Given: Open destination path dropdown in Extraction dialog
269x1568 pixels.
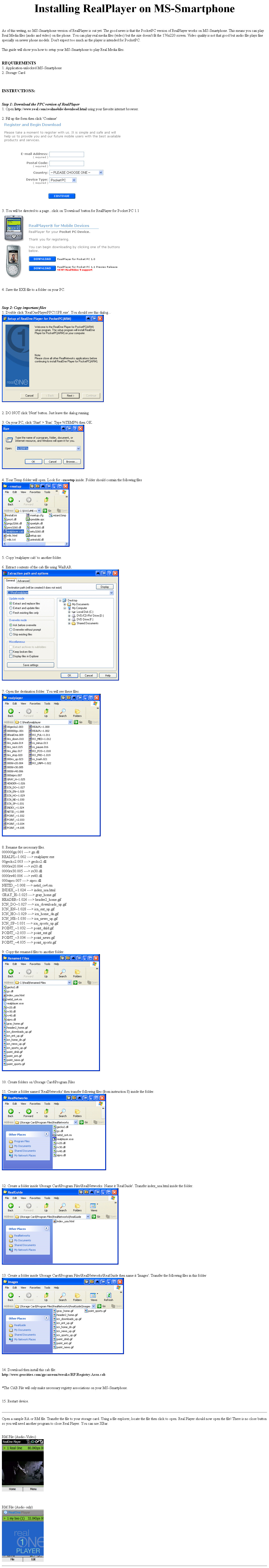Looking at the screenshot, I should coord(111,593).
